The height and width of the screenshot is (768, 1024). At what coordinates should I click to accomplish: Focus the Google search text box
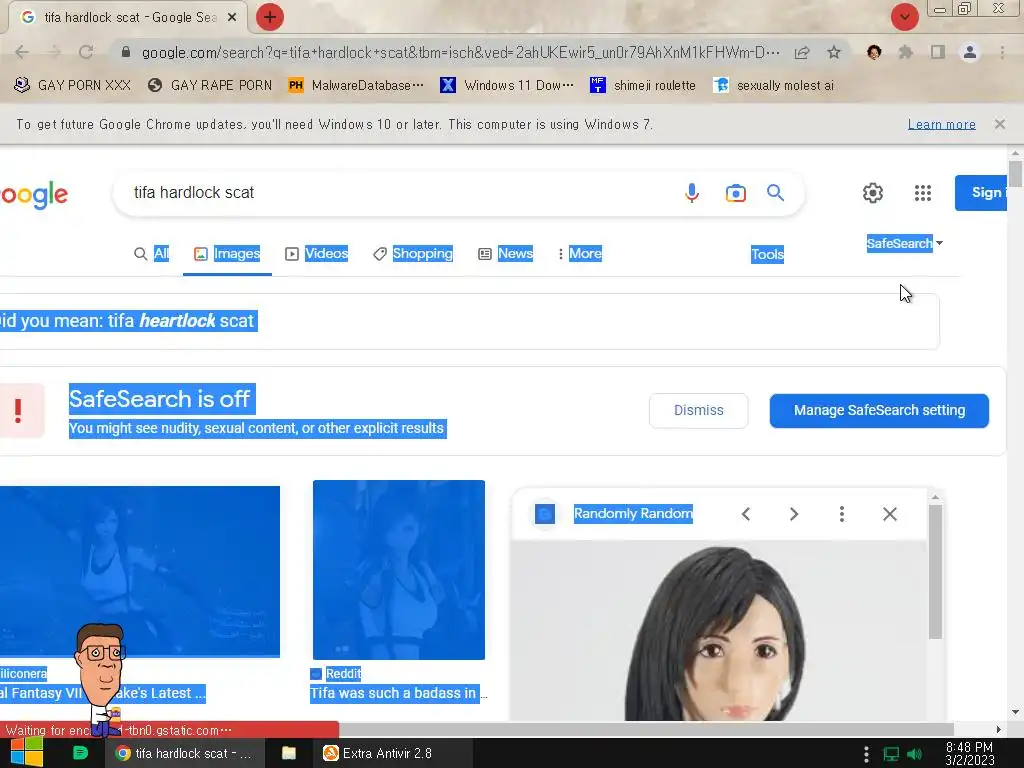[398, 193]
